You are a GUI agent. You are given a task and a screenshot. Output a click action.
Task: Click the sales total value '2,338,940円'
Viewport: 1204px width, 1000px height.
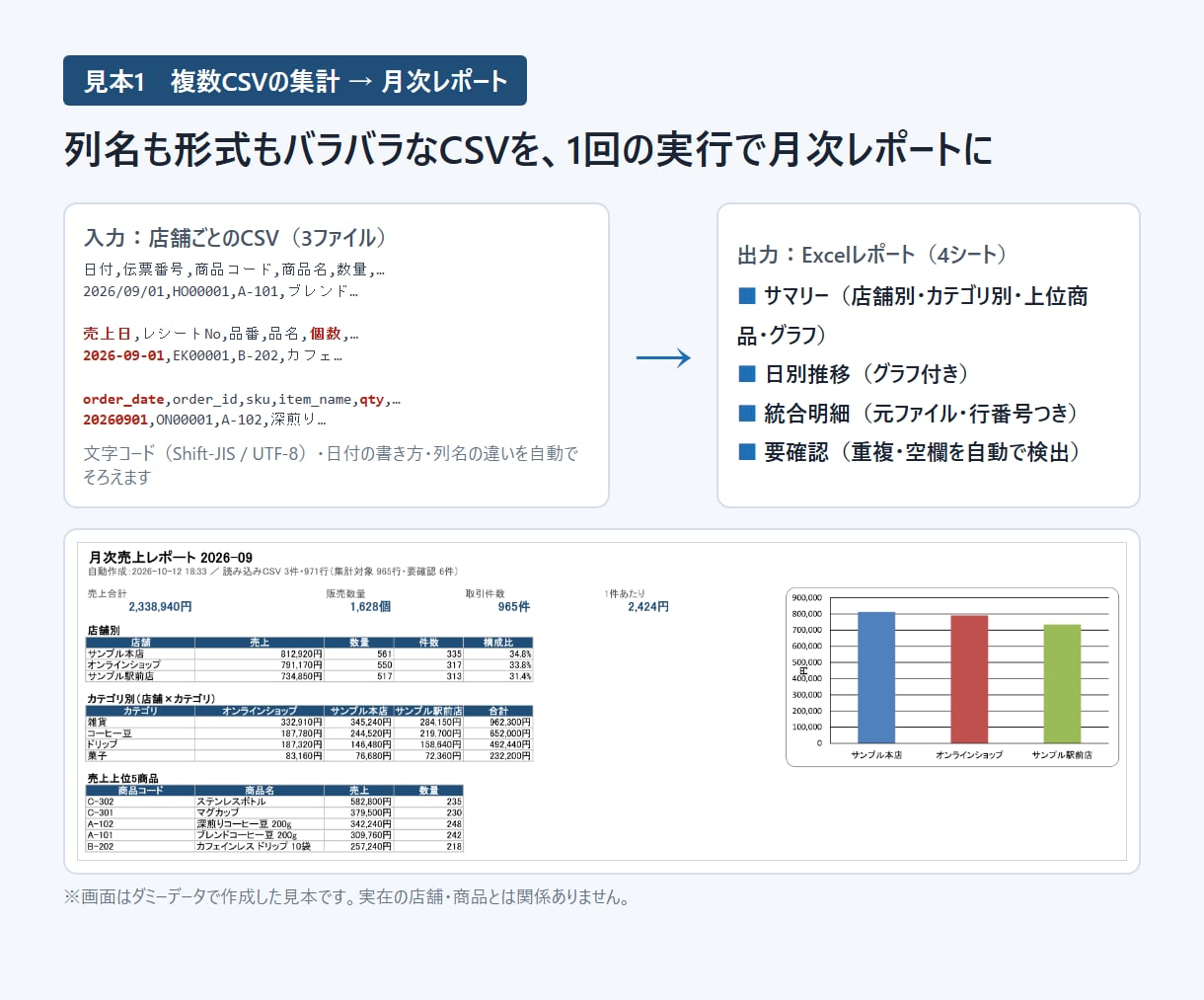coord(160,606)
